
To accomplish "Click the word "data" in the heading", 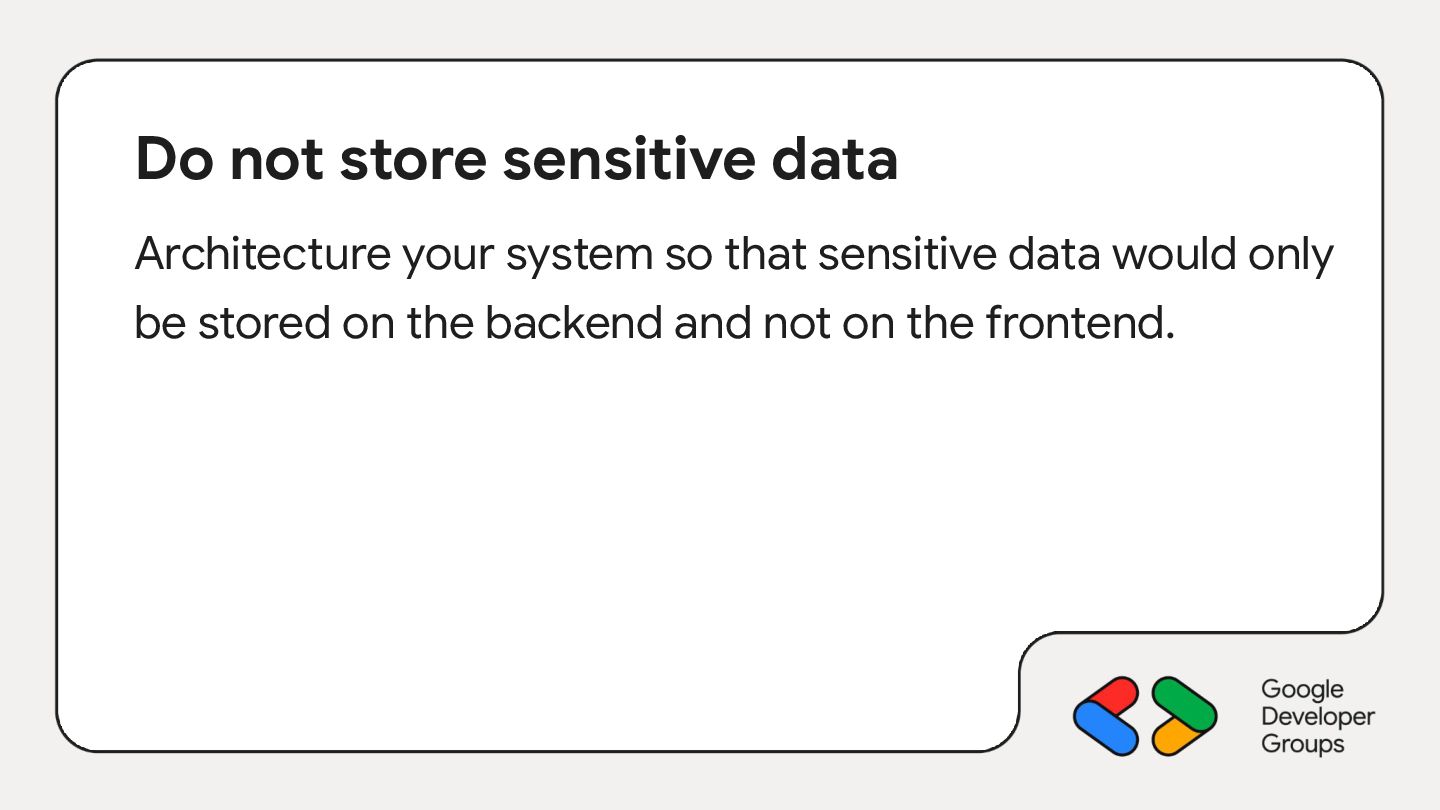I will pos(840,159).
